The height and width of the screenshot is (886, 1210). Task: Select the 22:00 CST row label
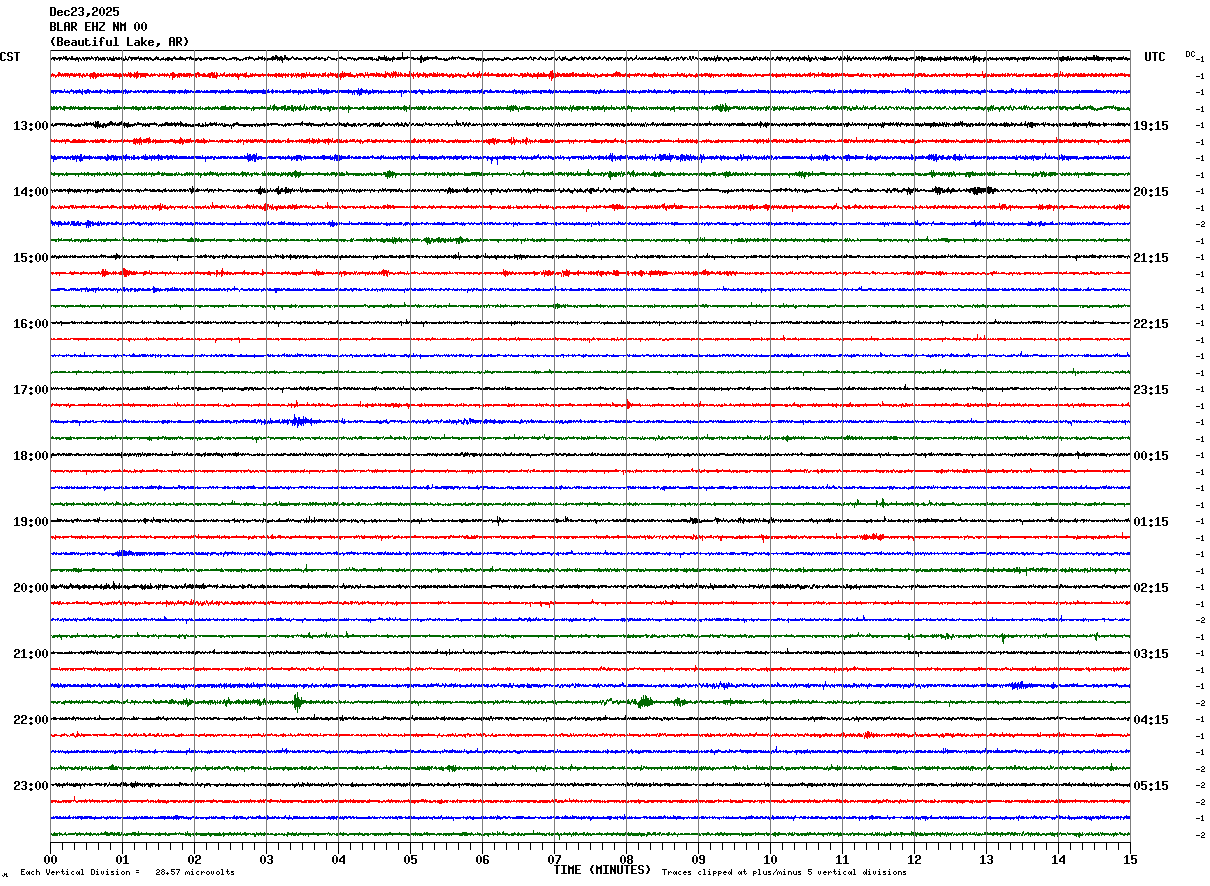click(x=30, y=720)
